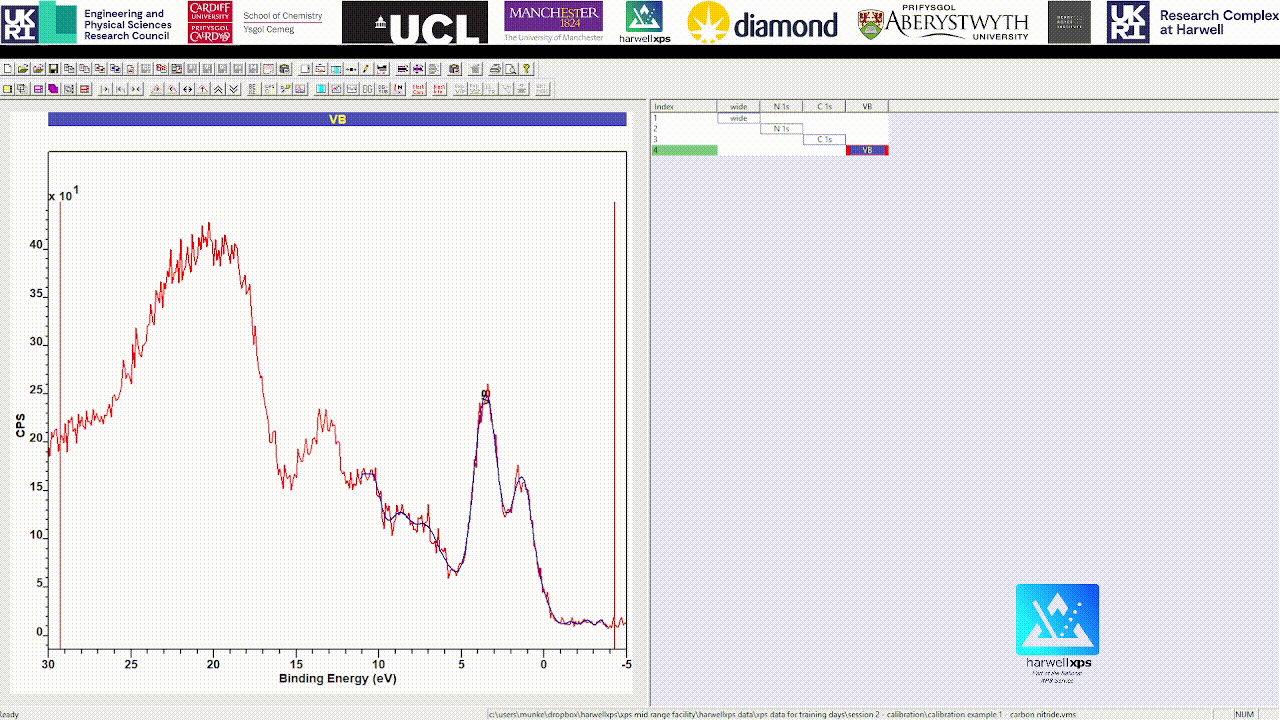Viewport: 1280px width, 720px height.
Task: Click the OG toolbar icon
Action: coord(367,89)
